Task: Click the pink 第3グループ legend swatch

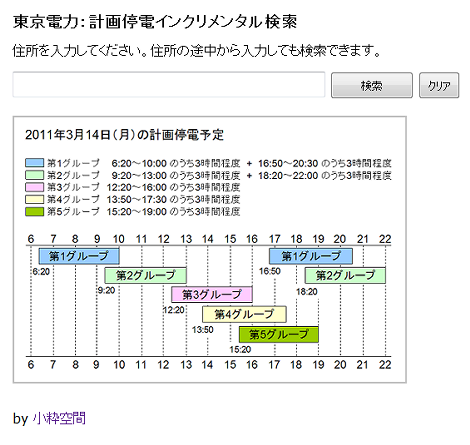Action: (x=35, y=187)
